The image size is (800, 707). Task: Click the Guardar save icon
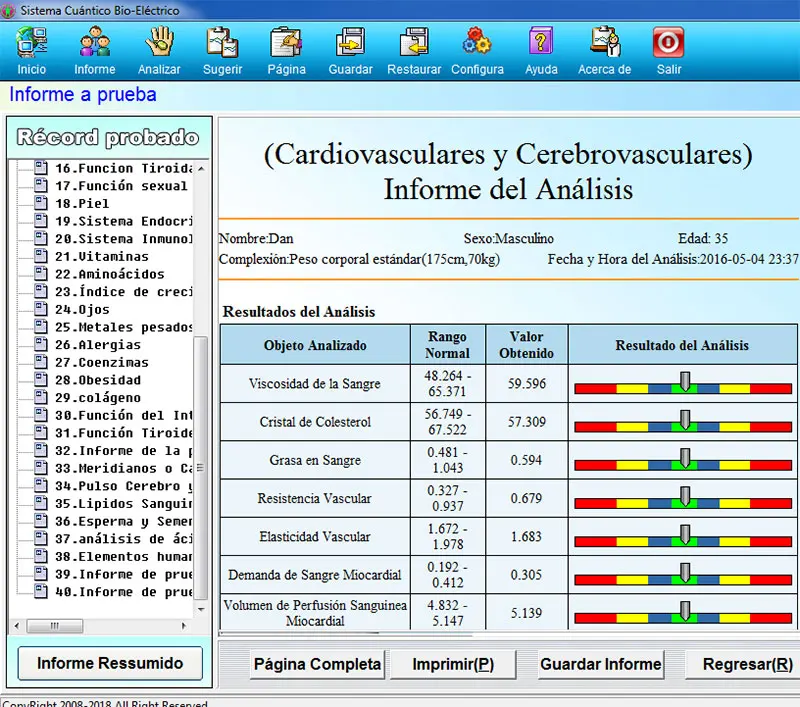pyautogui.click(x=350, y=44)
